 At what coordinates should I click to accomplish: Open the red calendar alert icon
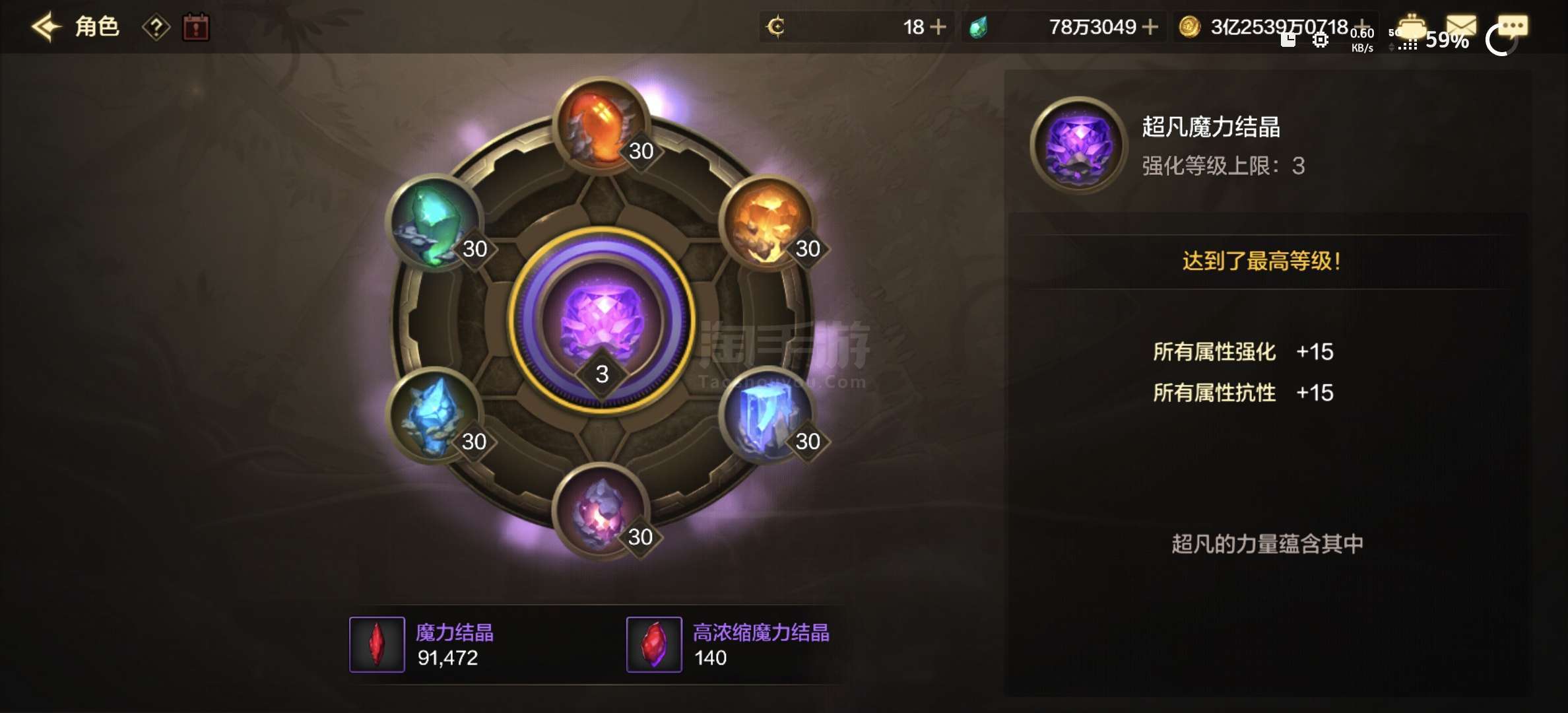196,28
